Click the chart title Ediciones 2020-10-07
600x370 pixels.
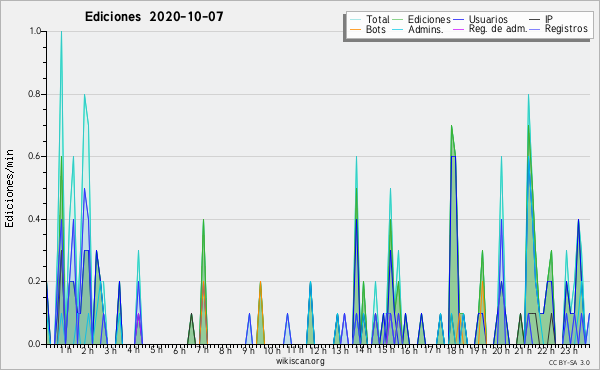click(x=154, y=17)
